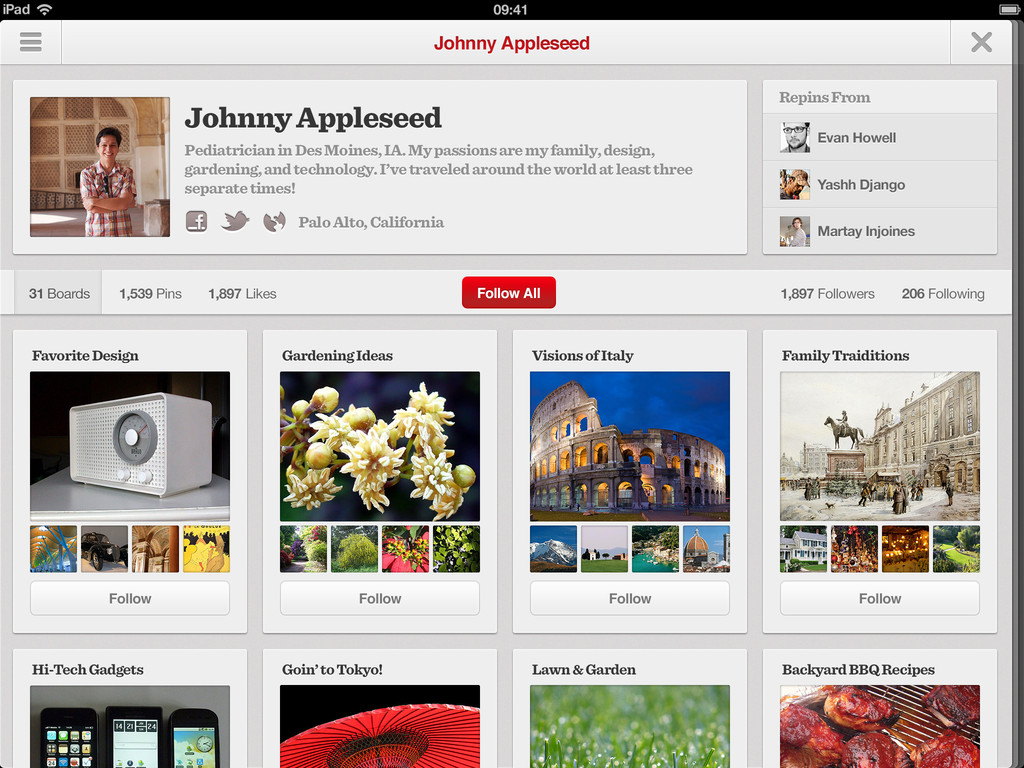Open the hamburger menu icon
Viewport: 1024px width, 768px height.
coord(31,42)
